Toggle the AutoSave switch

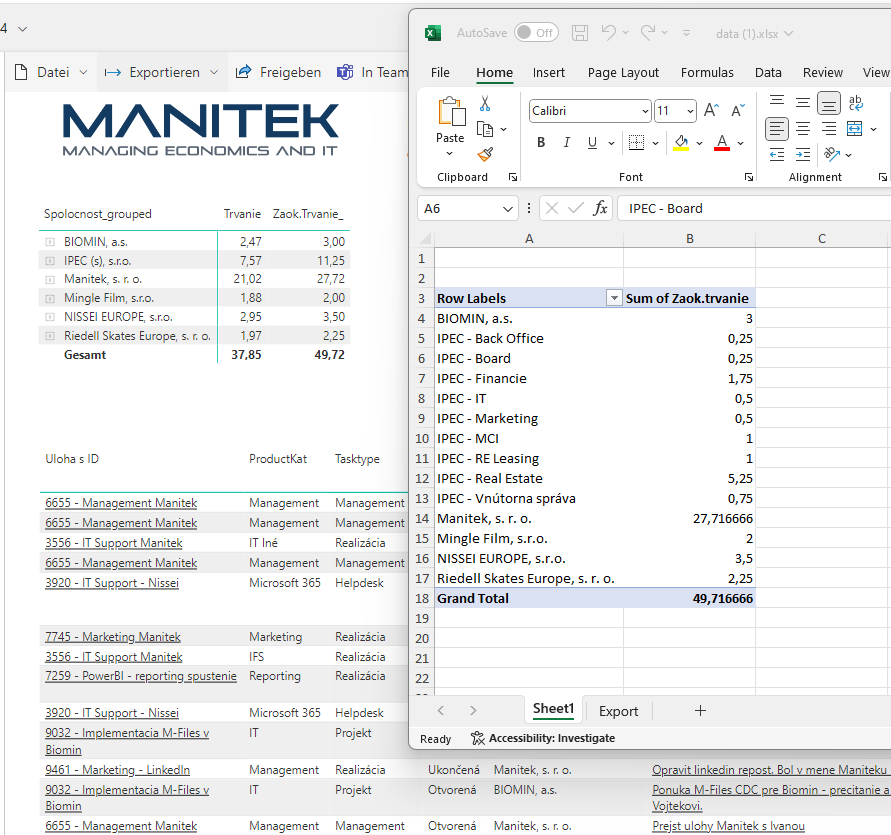coord(536,33)
